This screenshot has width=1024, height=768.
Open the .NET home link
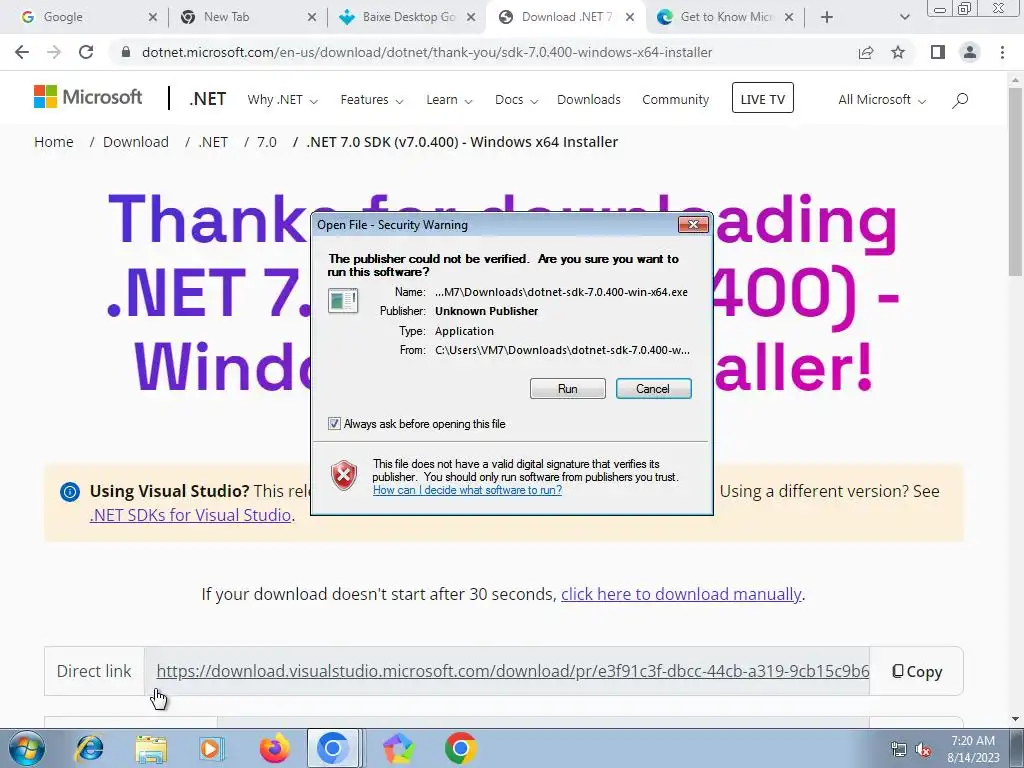(208, 99)
